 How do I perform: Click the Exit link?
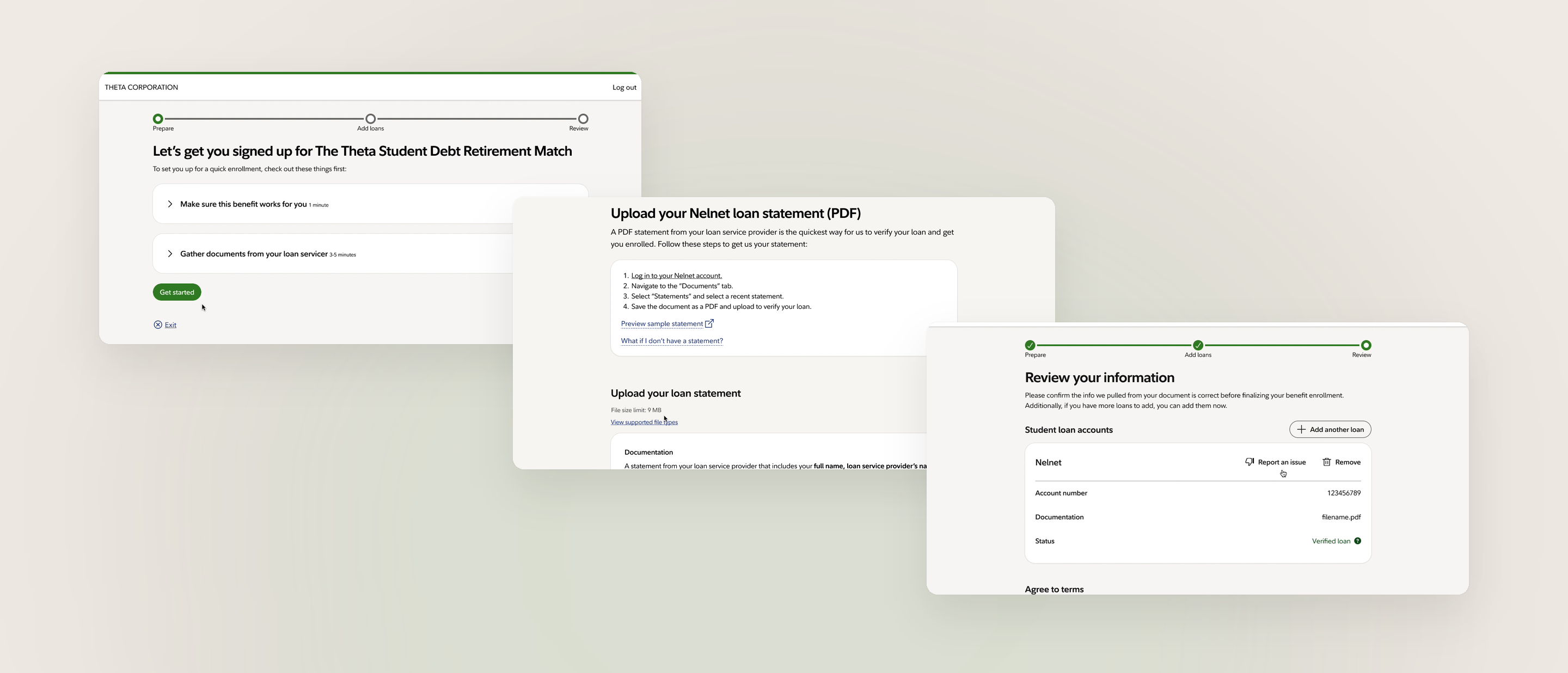pyautogui.click(x=170, y=325)
